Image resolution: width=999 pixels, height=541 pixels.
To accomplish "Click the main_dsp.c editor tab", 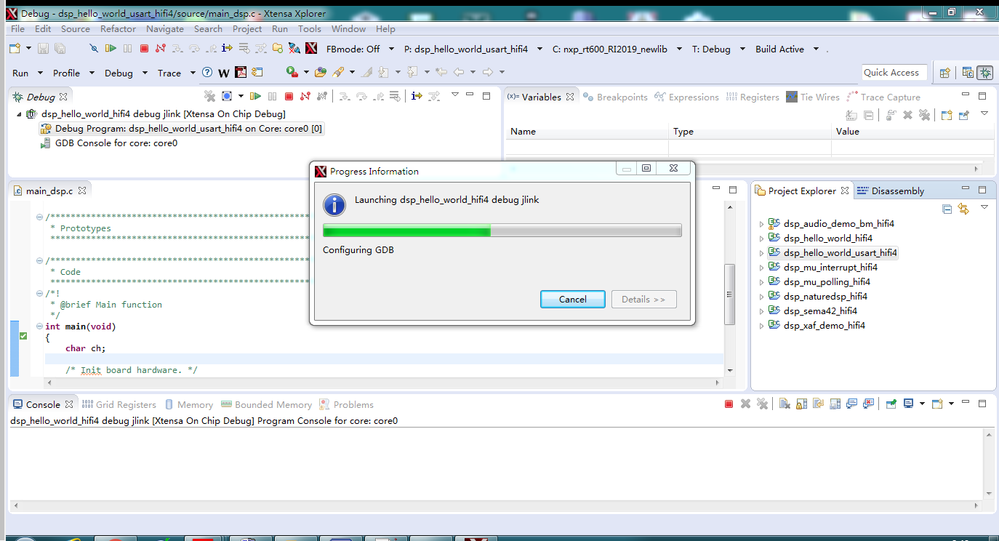I will (49, 191).
